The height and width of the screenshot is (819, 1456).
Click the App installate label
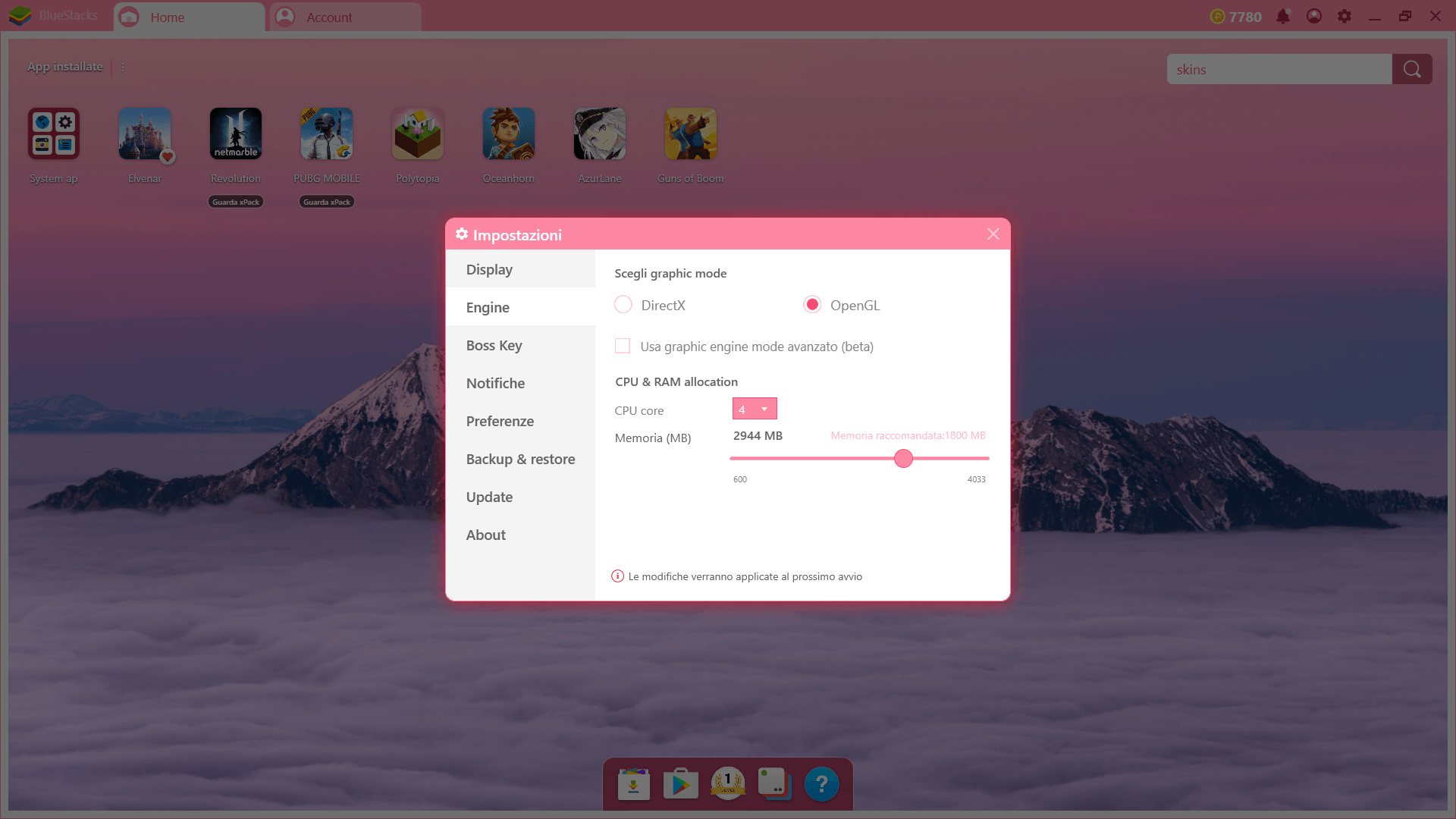point(65,67)
